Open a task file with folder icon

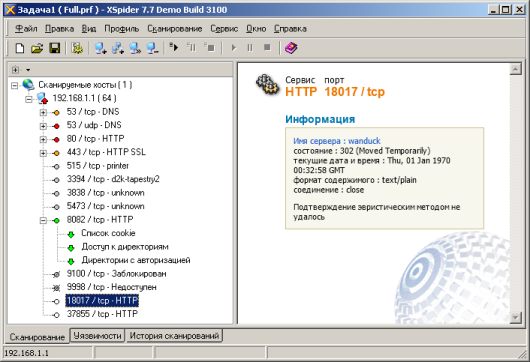tap(37, 48)
